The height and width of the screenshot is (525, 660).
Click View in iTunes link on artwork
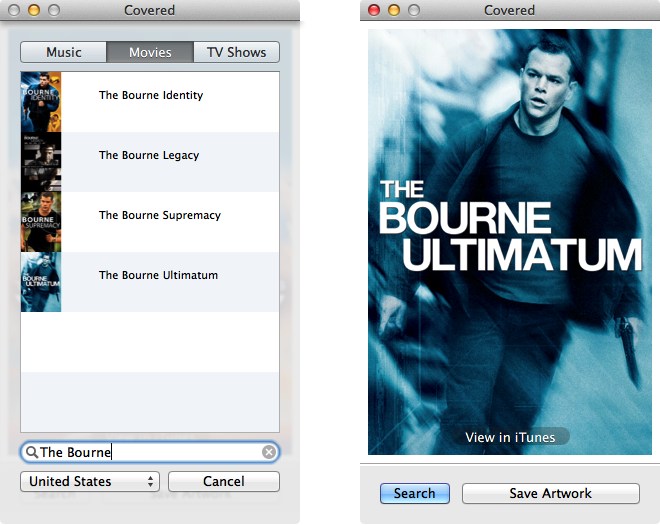510,437
